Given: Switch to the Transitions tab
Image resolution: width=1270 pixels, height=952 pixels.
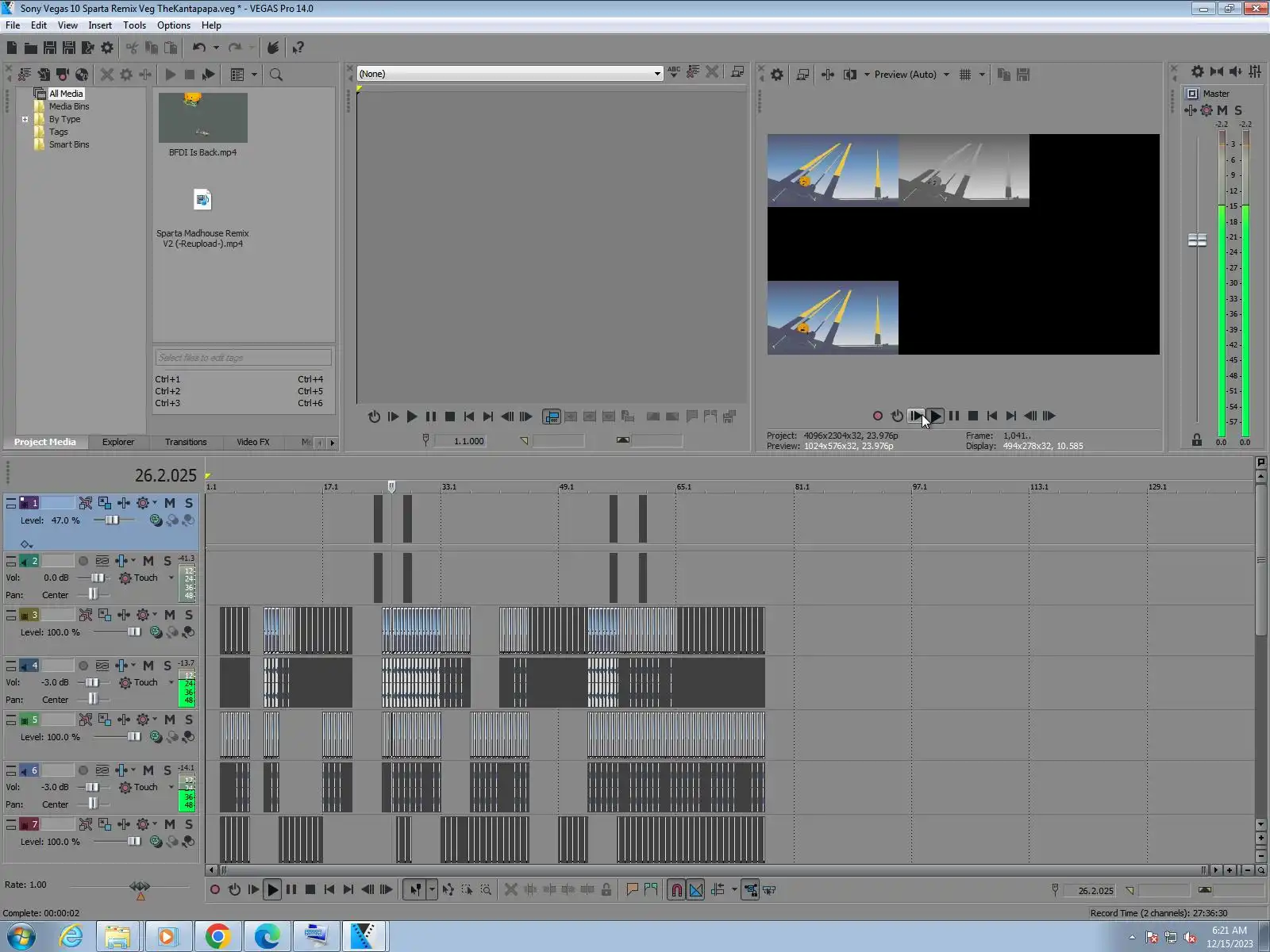Looking at the screenshot, I should tap(186, 442).
